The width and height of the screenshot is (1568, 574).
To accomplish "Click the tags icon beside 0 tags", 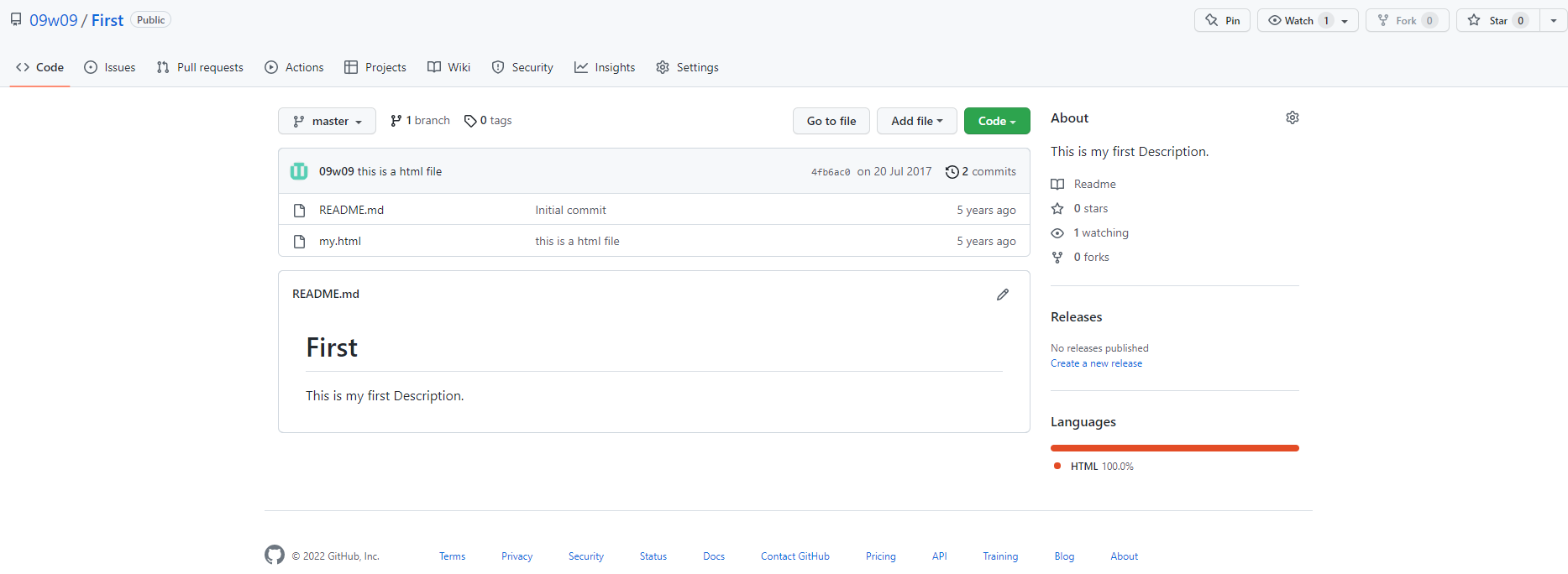I will 470,121.
